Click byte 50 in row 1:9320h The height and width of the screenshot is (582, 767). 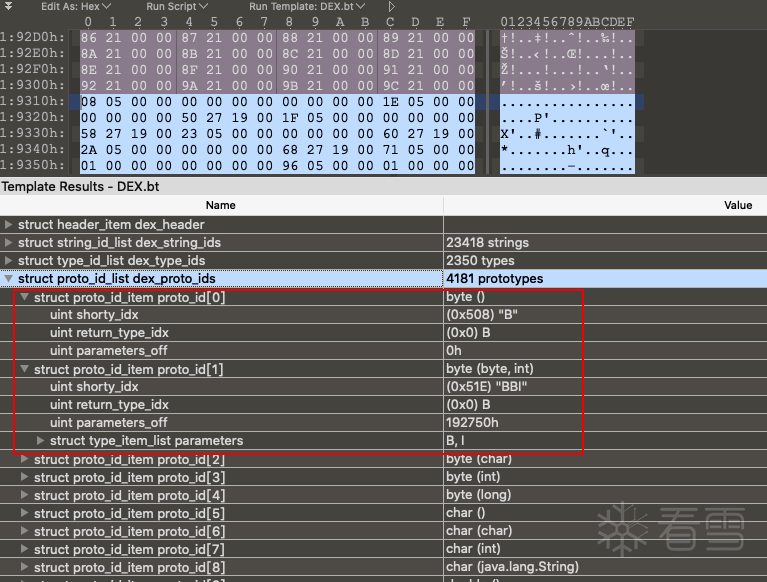click(x=189, y=118)
